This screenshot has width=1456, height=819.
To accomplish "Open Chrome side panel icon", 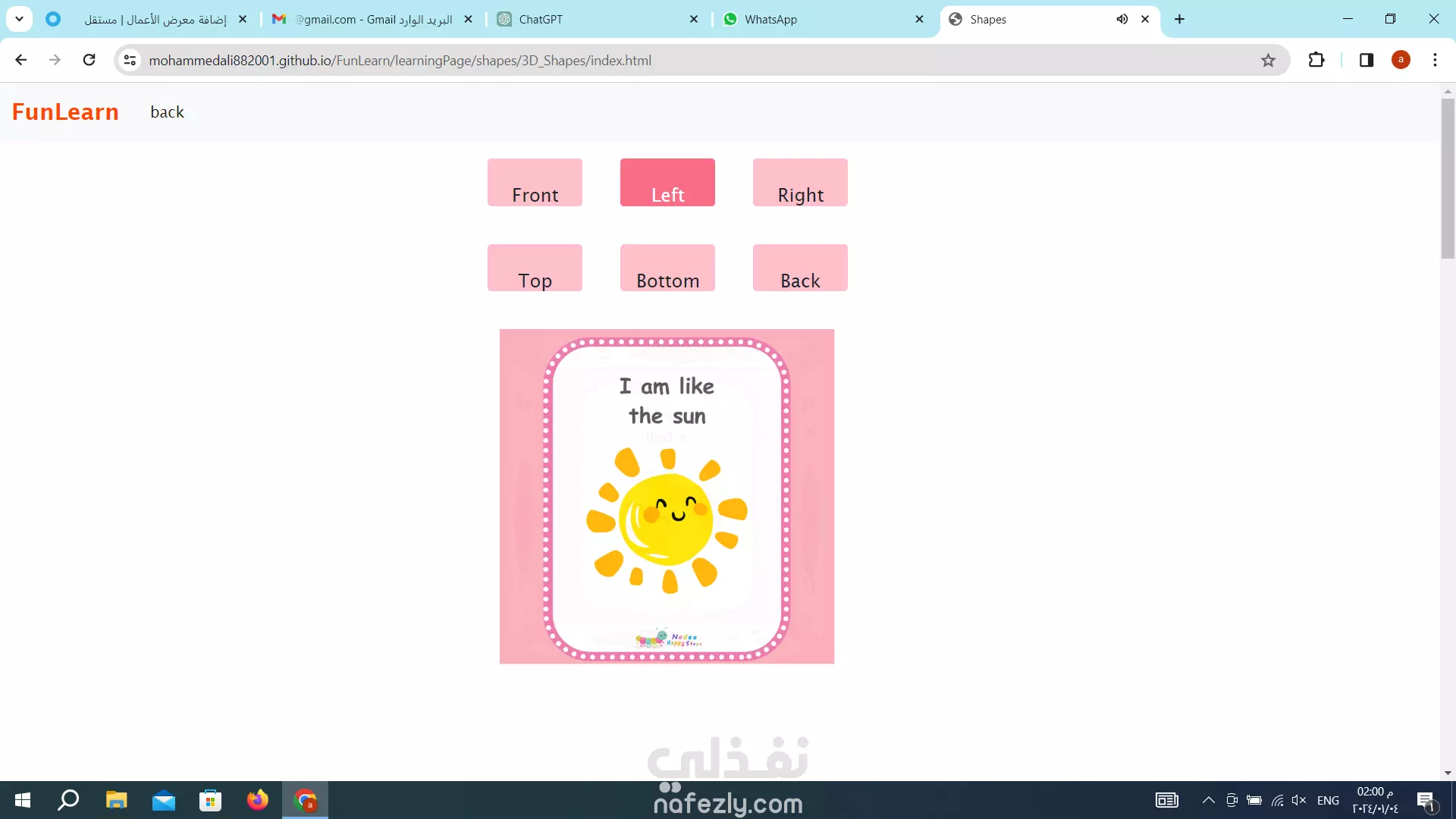I will (x=1367, y=60).
